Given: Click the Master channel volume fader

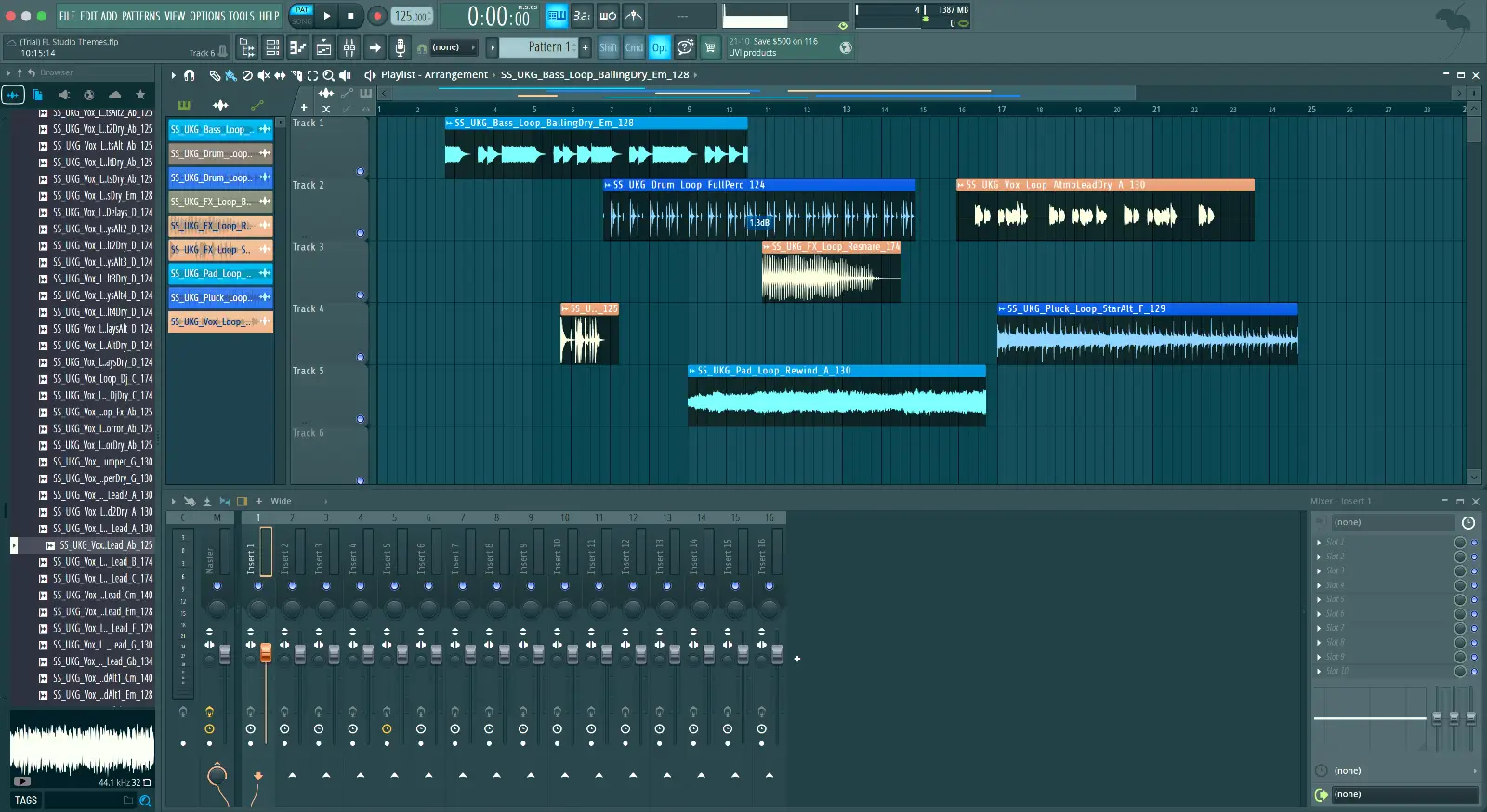Looking at the screenshot, I should [x=225, y=653].
